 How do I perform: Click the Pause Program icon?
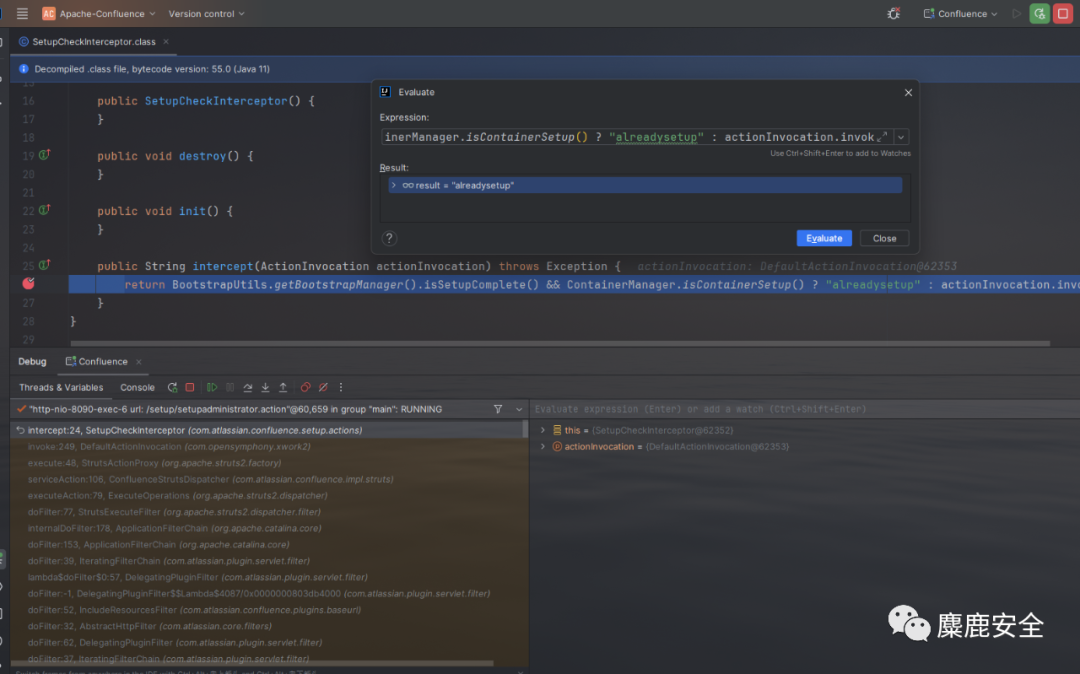pos(230,388)
